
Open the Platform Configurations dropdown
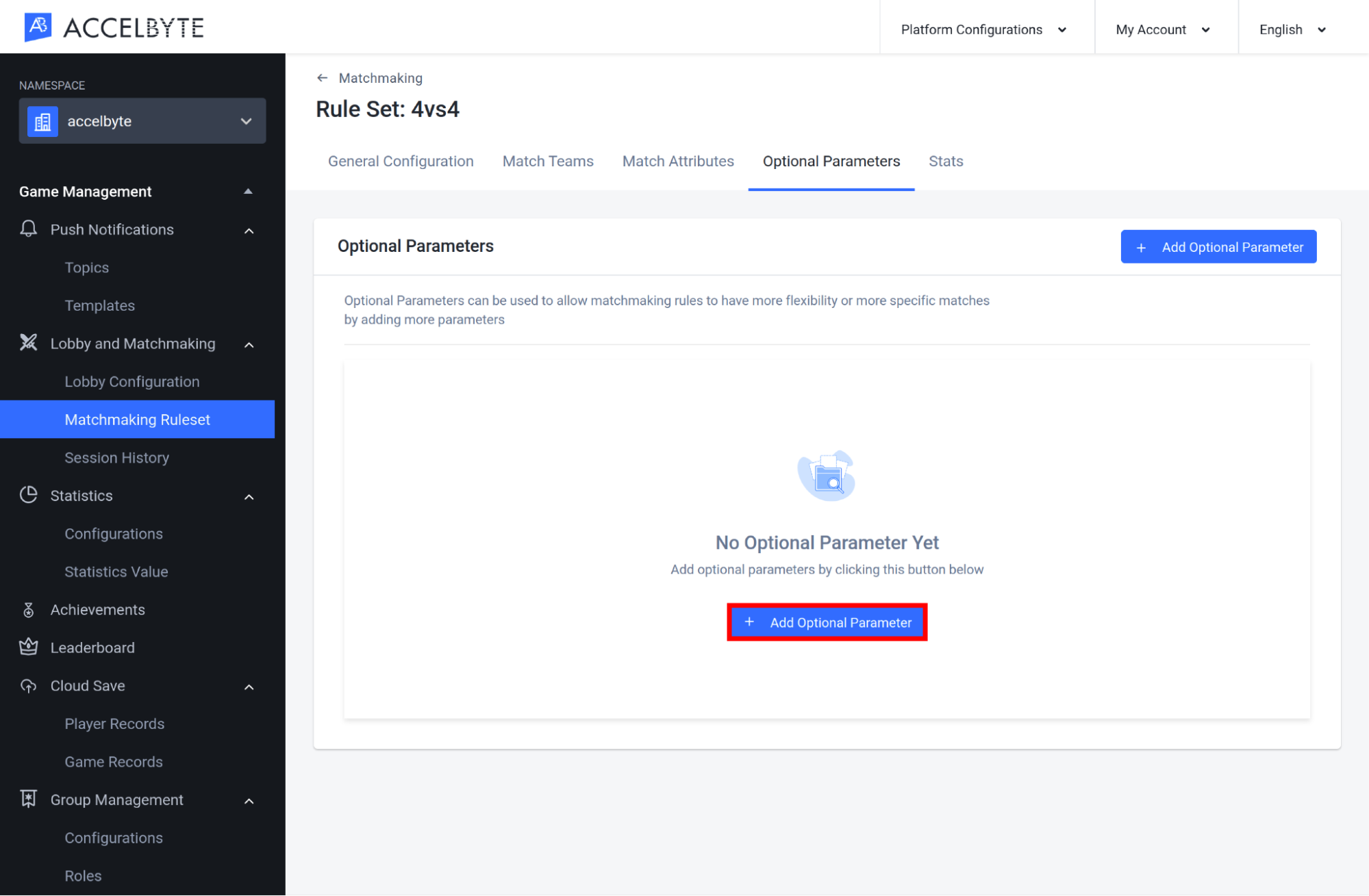tap(983, 27)
